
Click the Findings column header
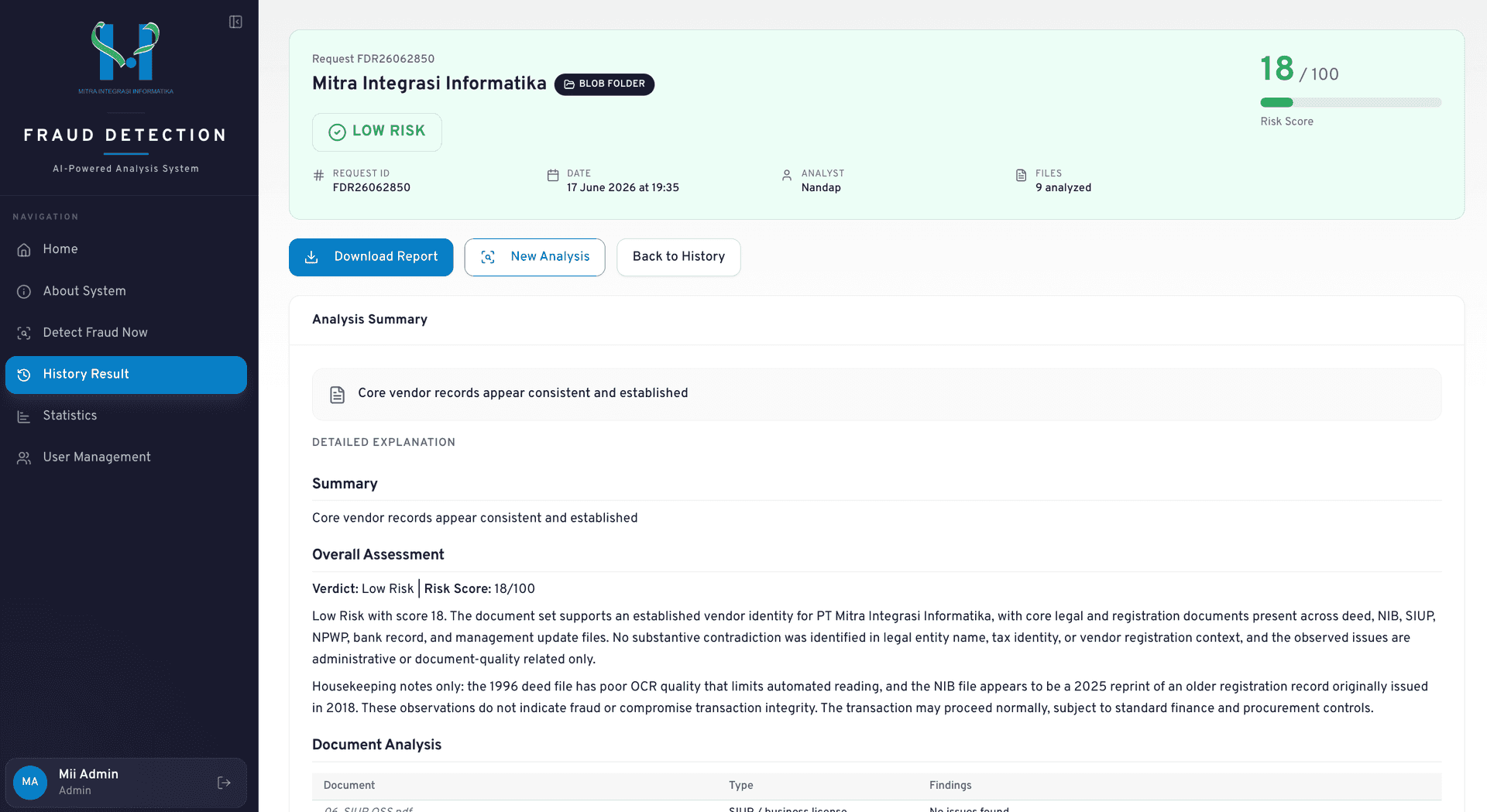click(x=950, y=786)
